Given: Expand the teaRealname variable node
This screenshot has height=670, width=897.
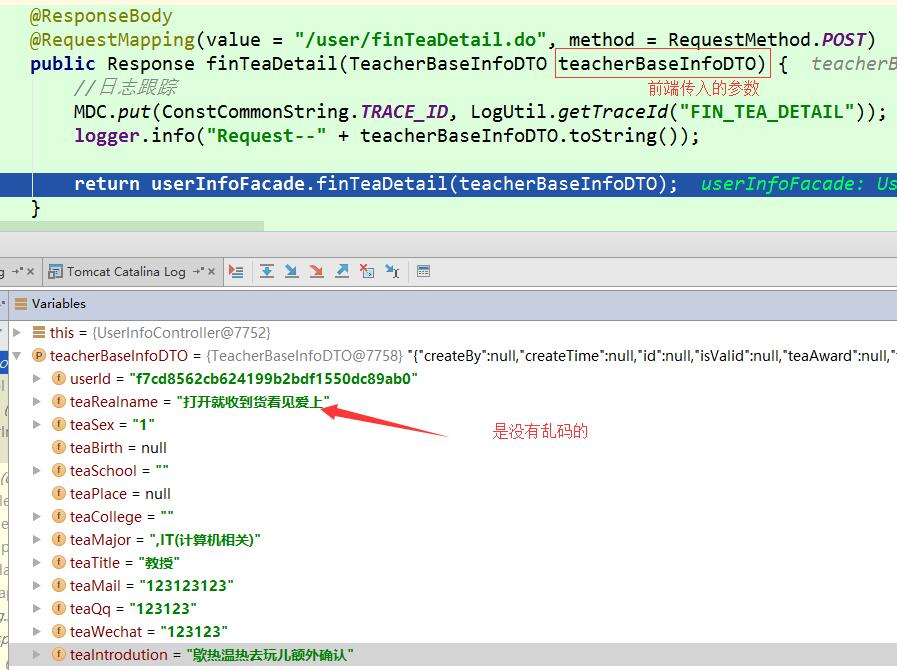Looking at the screenshot, I should pyautogui.click(x=38, y=400).
